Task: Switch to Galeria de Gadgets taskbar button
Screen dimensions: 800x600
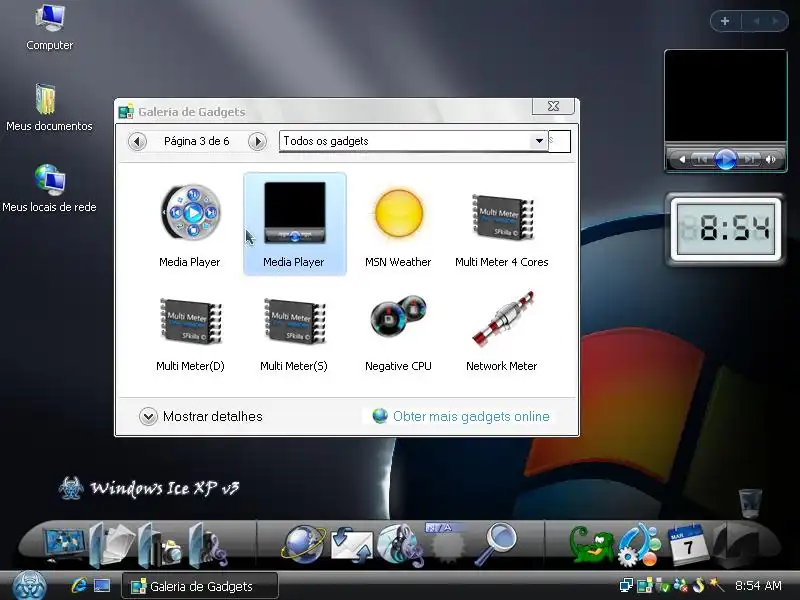Action: 200,586
